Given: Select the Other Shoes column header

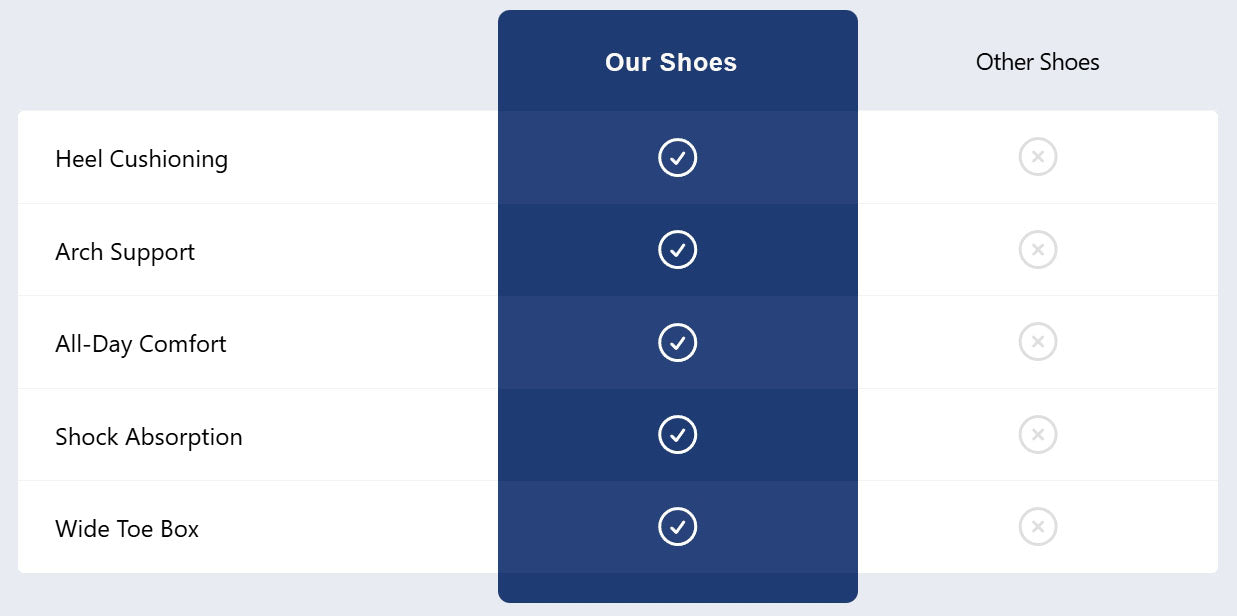Looking at the screenshot, I should [1037, 62].
